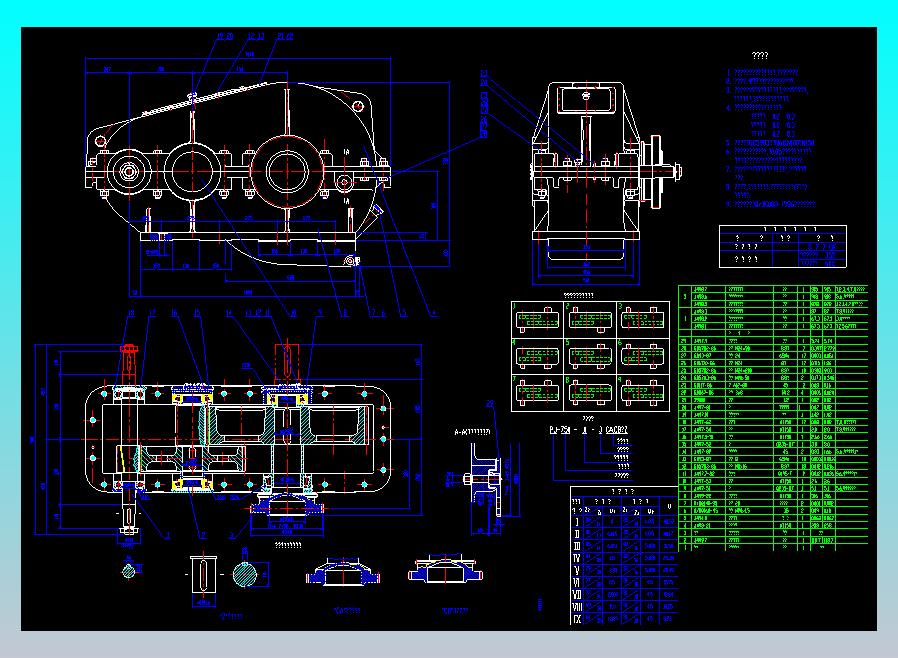Image resolution: width=898 pixels, height=658 pixels.
Task: Select assembly arrangement diagram number 5
Action: (590, 356)
